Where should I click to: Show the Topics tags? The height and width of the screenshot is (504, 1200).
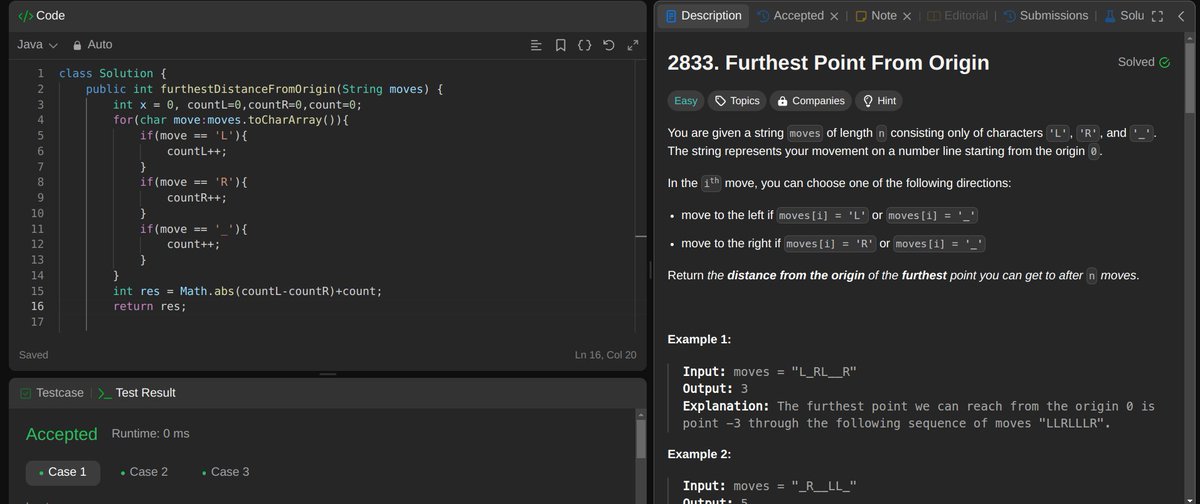point(737,101)
